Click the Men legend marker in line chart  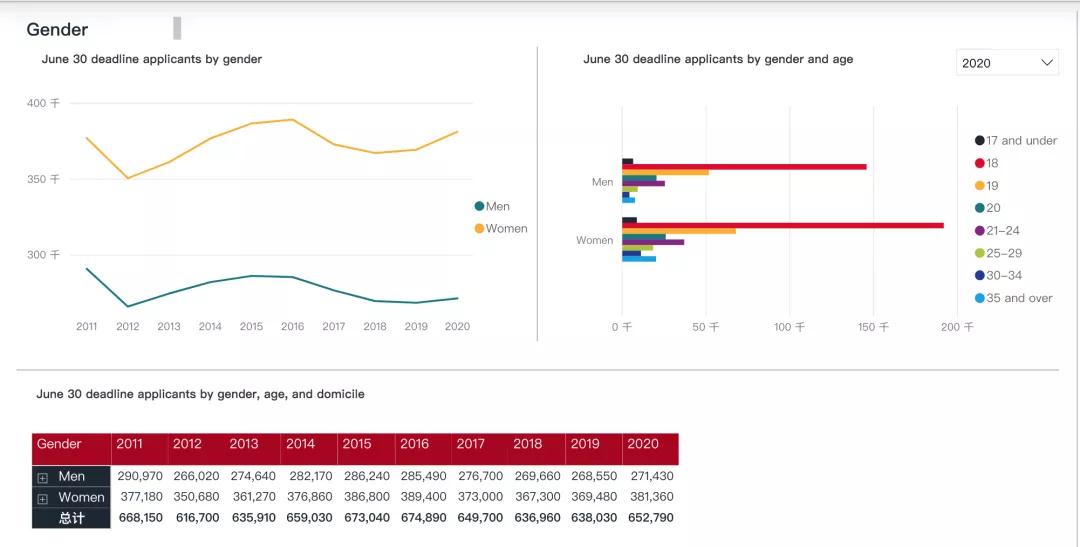point(479,207)
